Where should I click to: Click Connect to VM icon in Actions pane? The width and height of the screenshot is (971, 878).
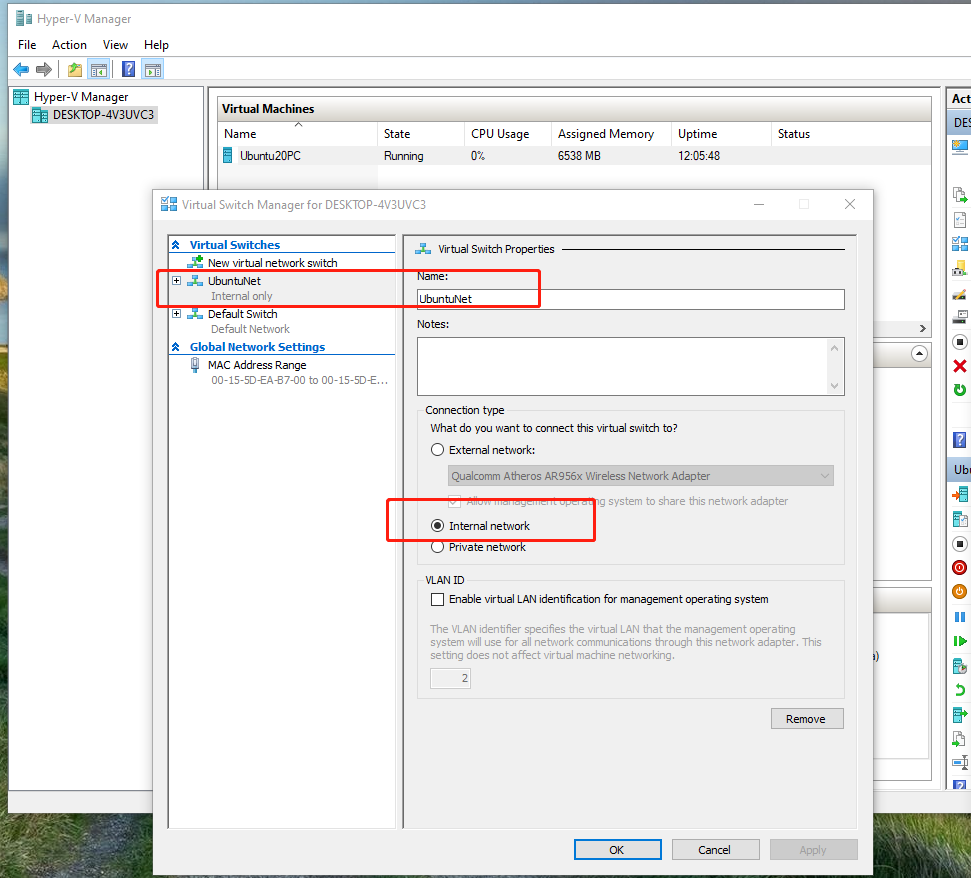[x=959, y=495]
